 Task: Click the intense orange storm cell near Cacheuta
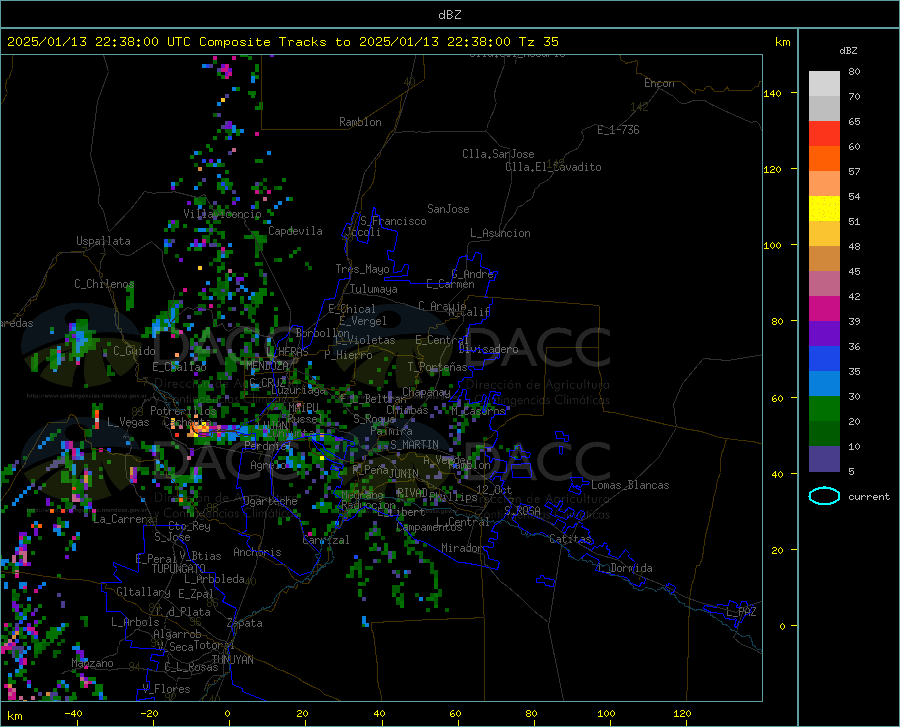(198, 427)
